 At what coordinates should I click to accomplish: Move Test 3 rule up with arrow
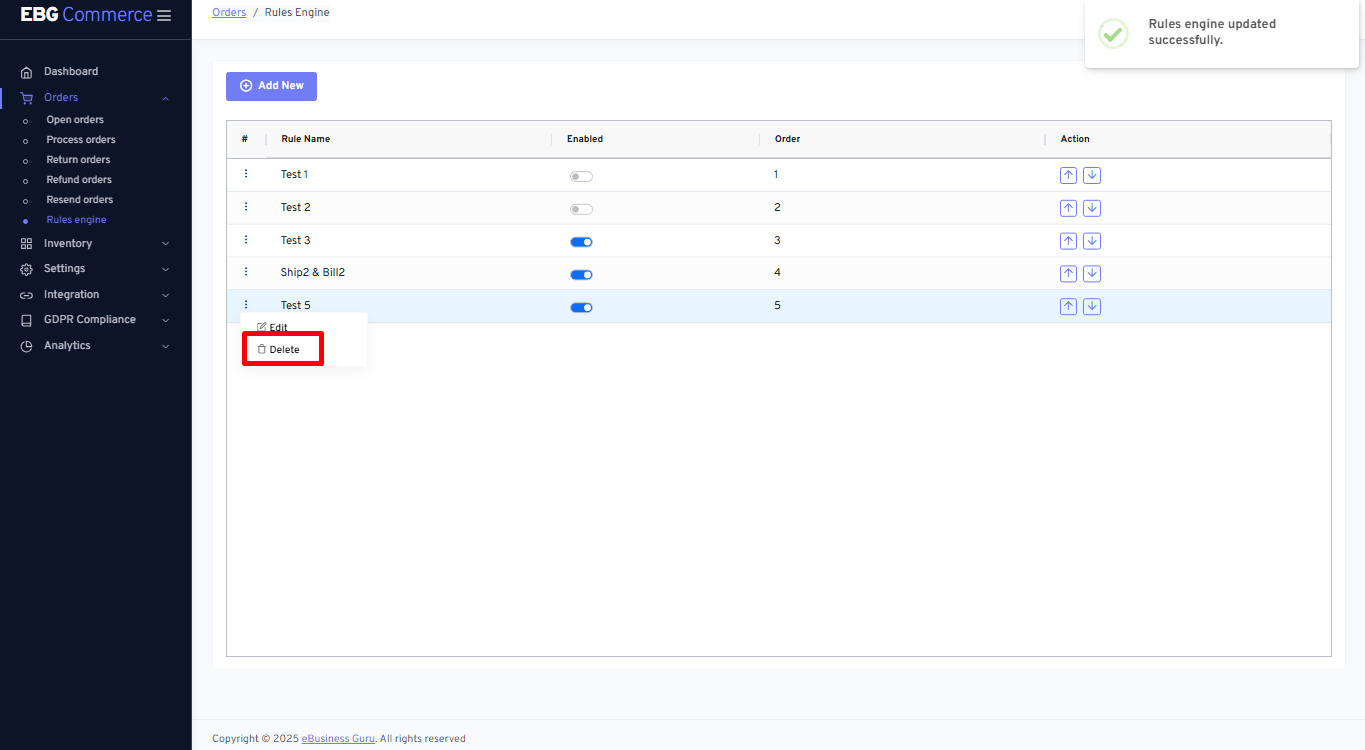click(x=1068, y=241)
